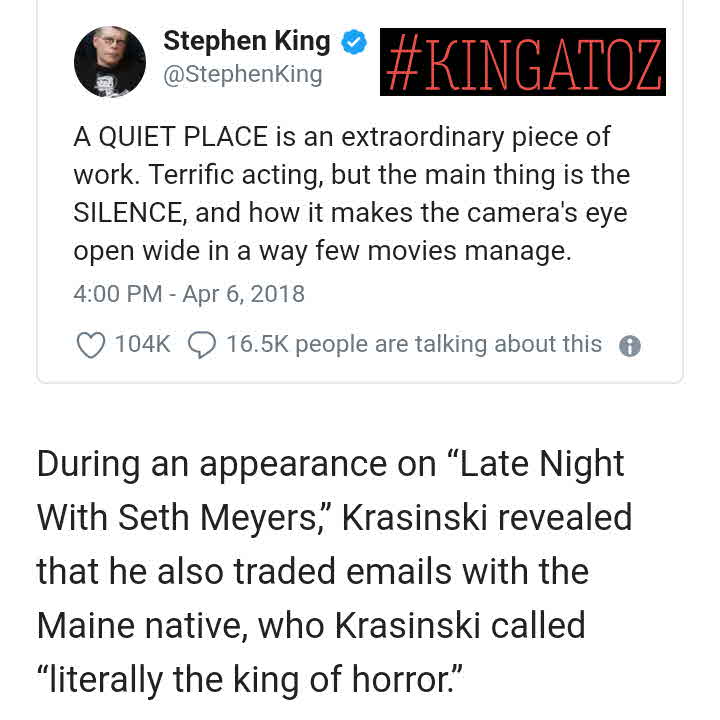
Task: Click the 'literally the king of horror' quote
Action: pos(250,680)
